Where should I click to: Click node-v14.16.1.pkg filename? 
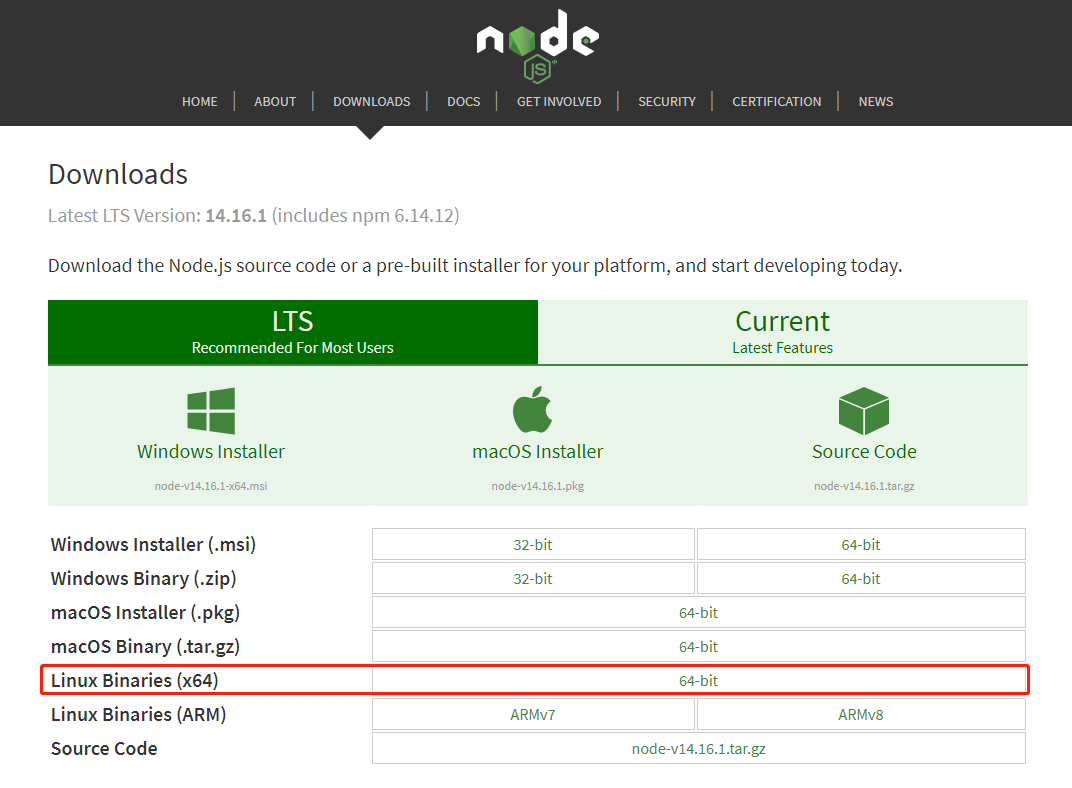(537, 486)
